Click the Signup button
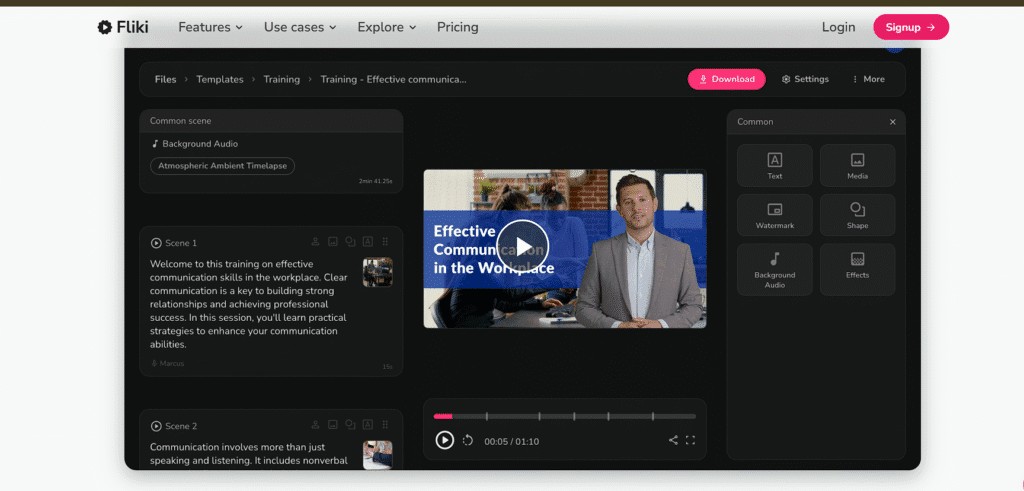This screenshot has height=491, width=1024. tap(910, 27)
